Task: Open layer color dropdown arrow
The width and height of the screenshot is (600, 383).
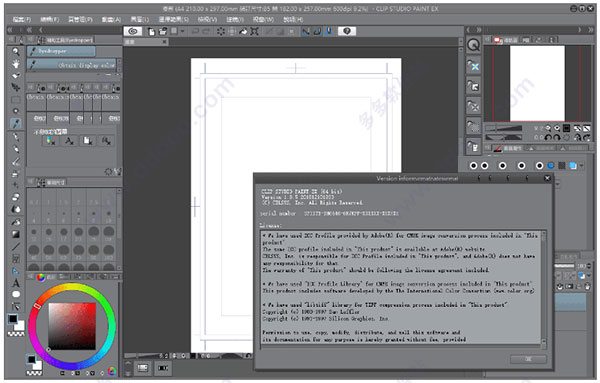Action: click(581, 166)
